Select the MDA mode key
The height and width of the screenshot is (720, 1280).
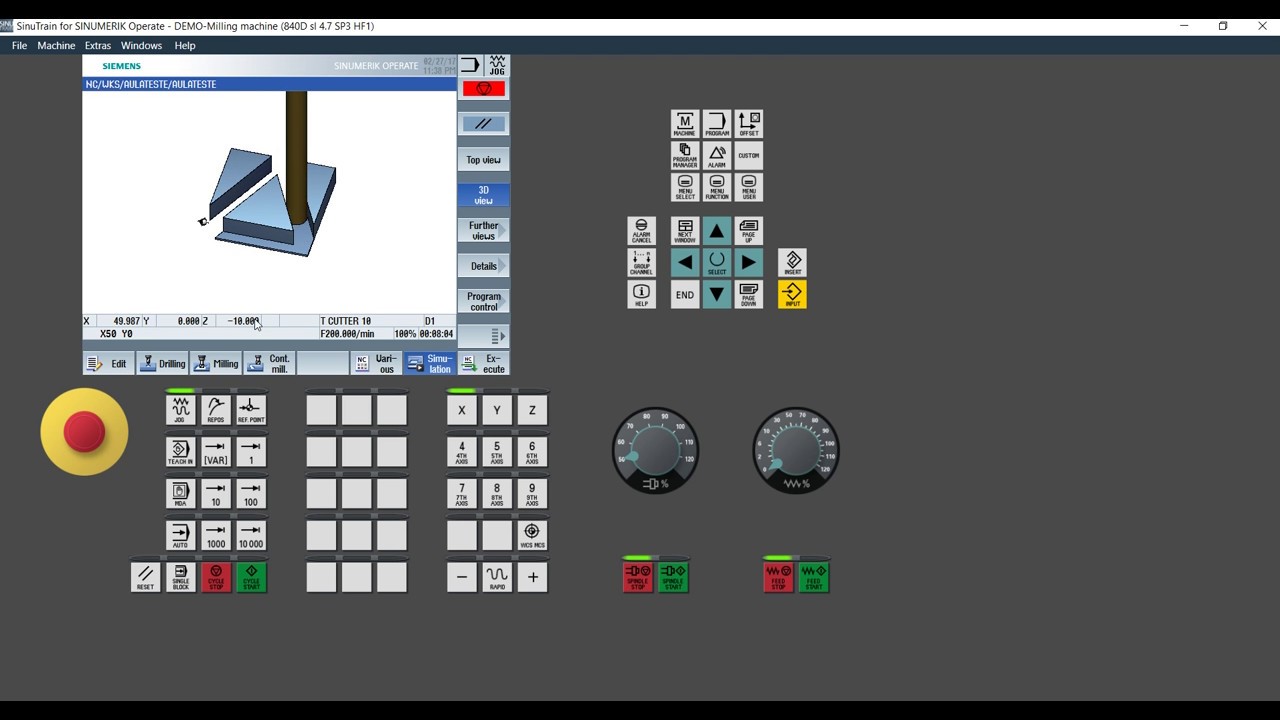(x=180, y=494)
